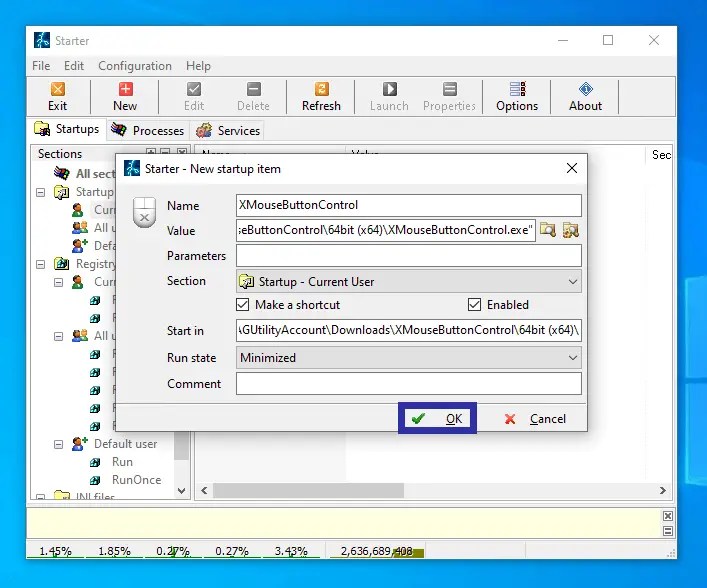Open the Configuration menu
Image resolution: width=707 pixels, height=588 pixels.
(x=134, y=66)
